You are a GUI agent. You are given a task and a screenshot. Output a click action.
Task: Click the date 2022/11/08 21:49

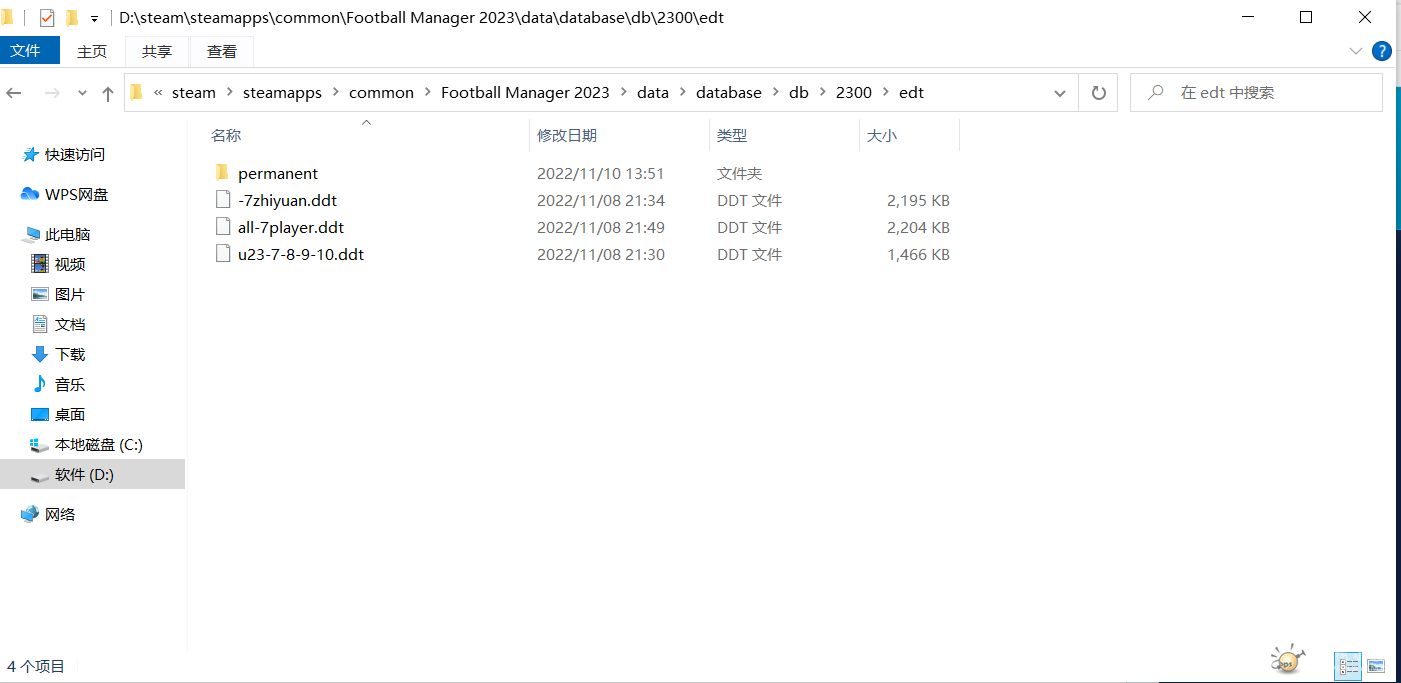coord(601,227)
